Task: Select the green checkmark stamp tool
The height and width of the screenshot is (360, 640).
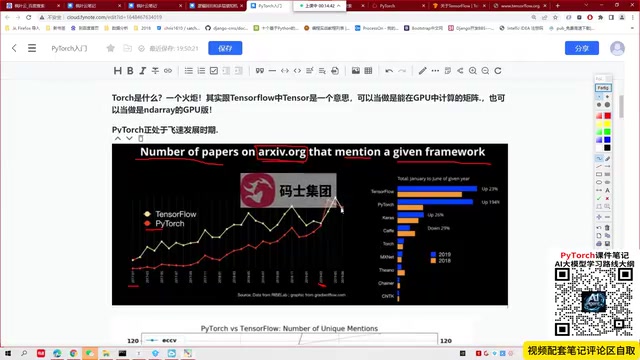Action: pos(599,198)
